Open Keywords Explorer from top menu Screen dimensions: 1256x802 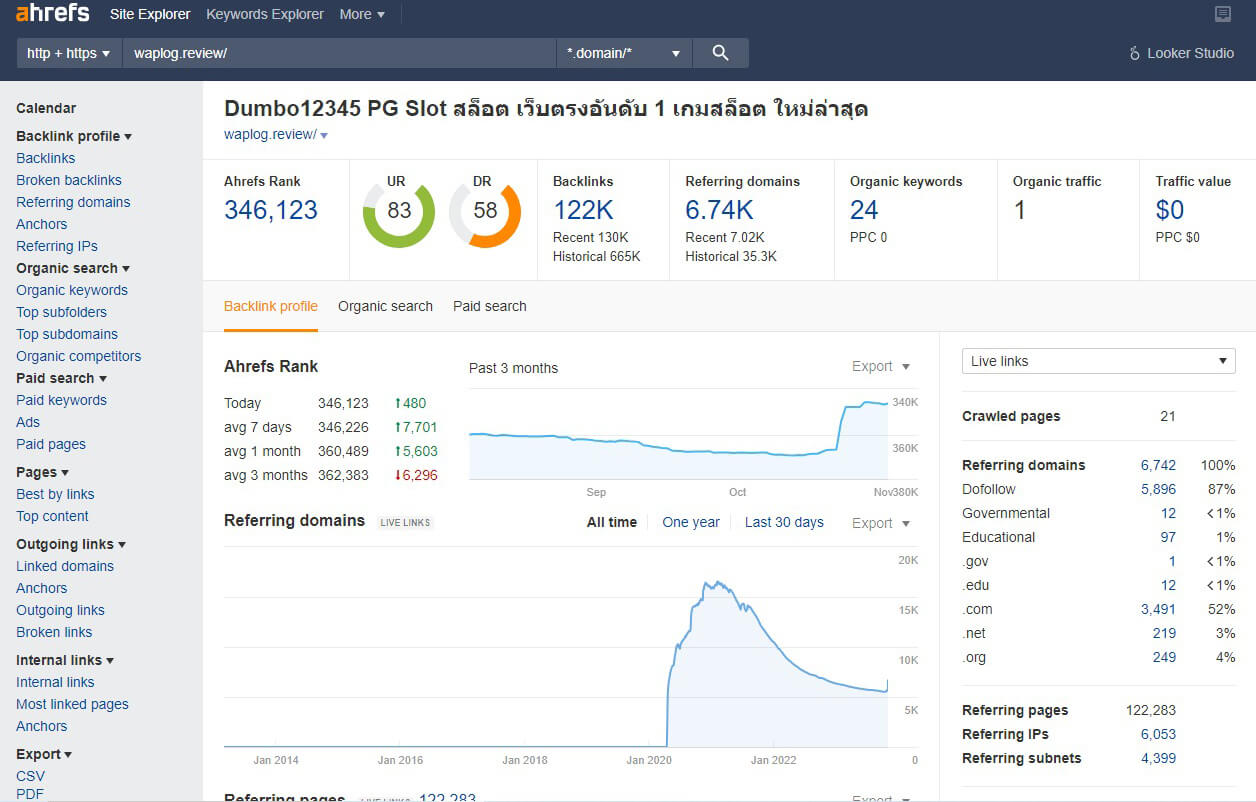[x=265, y=14]
